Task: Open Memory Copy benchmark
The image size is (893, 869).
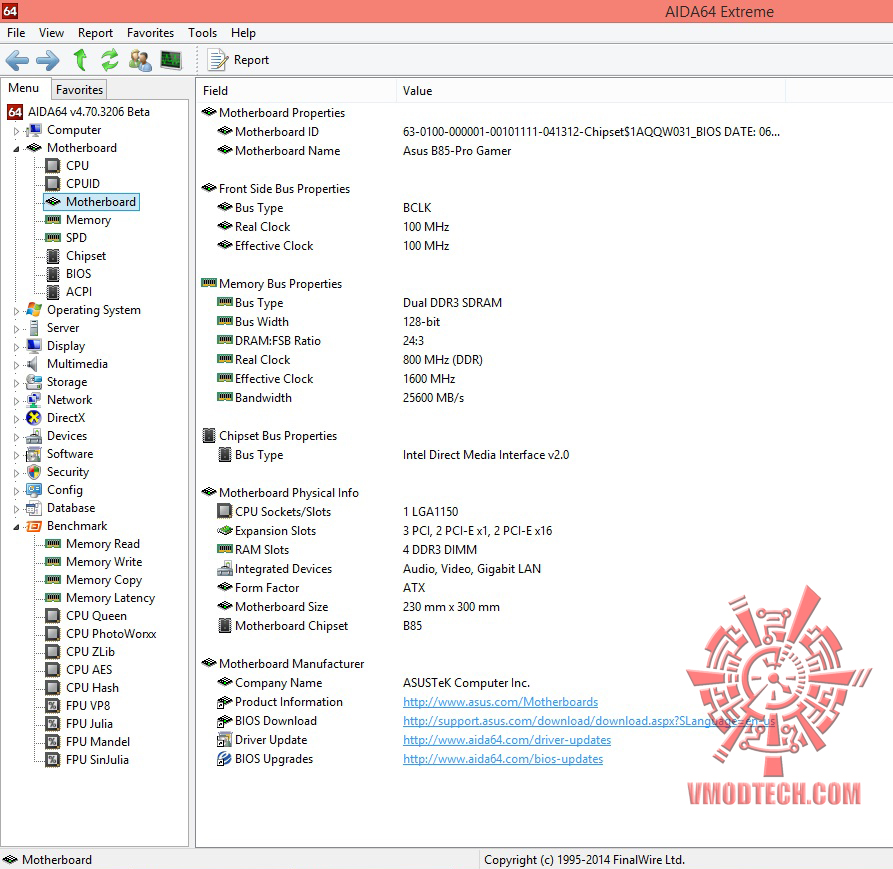Action: coord(104,580)
